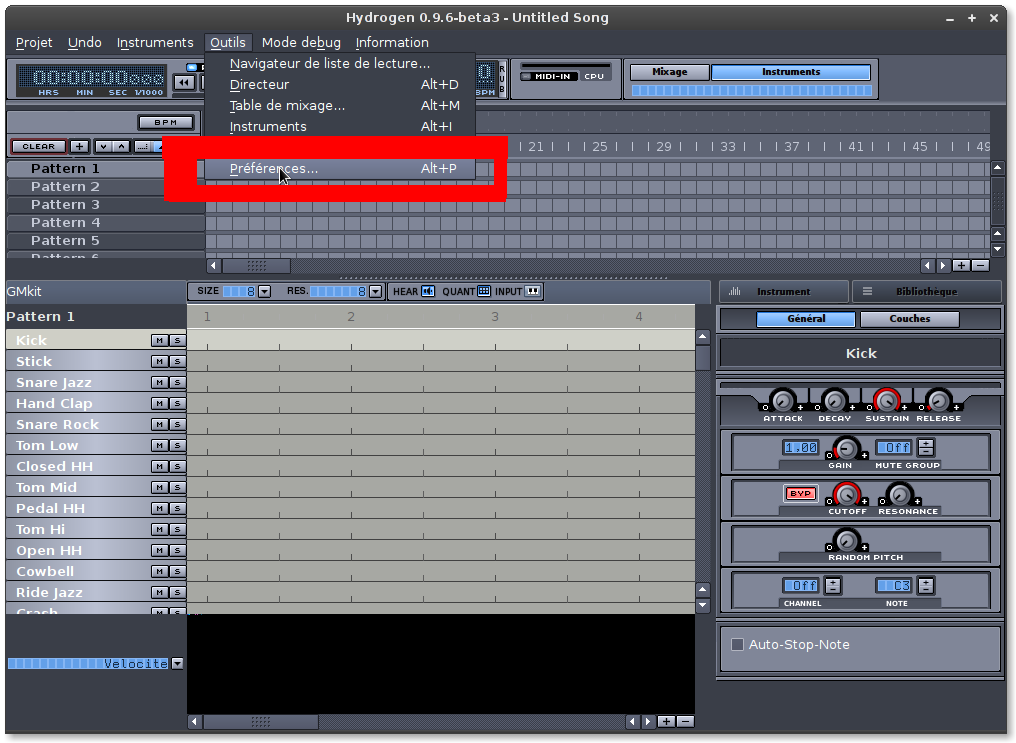This screenshot has width=1016, height=743.
Task: Toggle the QUANT quantize icon
Action: pos(484,291)
